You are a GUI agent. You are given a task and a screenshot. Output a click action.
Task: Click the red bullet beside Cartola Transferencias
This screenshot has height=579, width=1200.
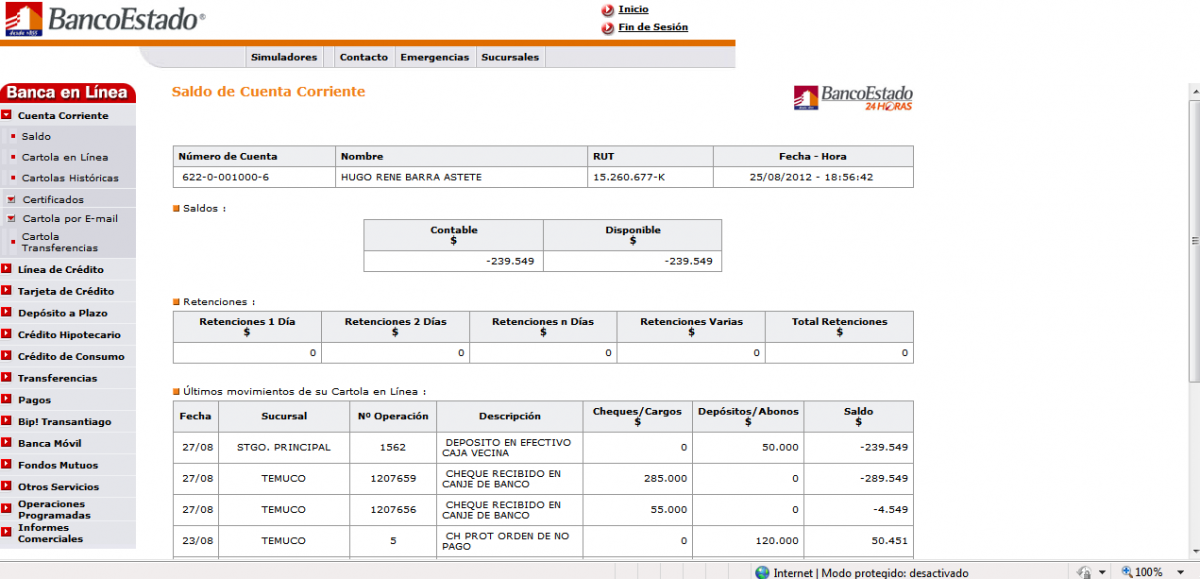click(13, 242)
